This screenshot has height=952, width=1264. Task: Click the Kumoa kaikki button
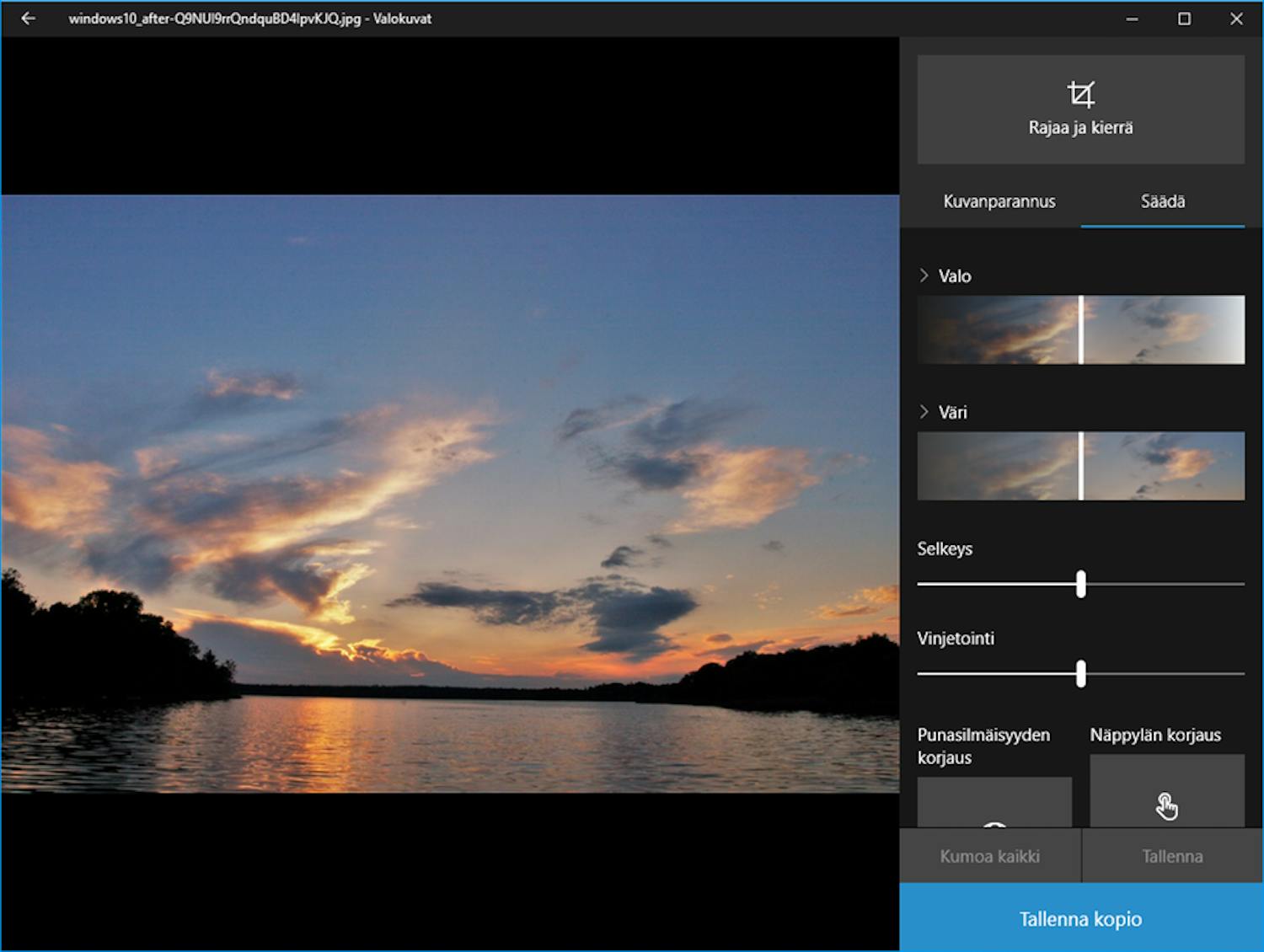990,856
